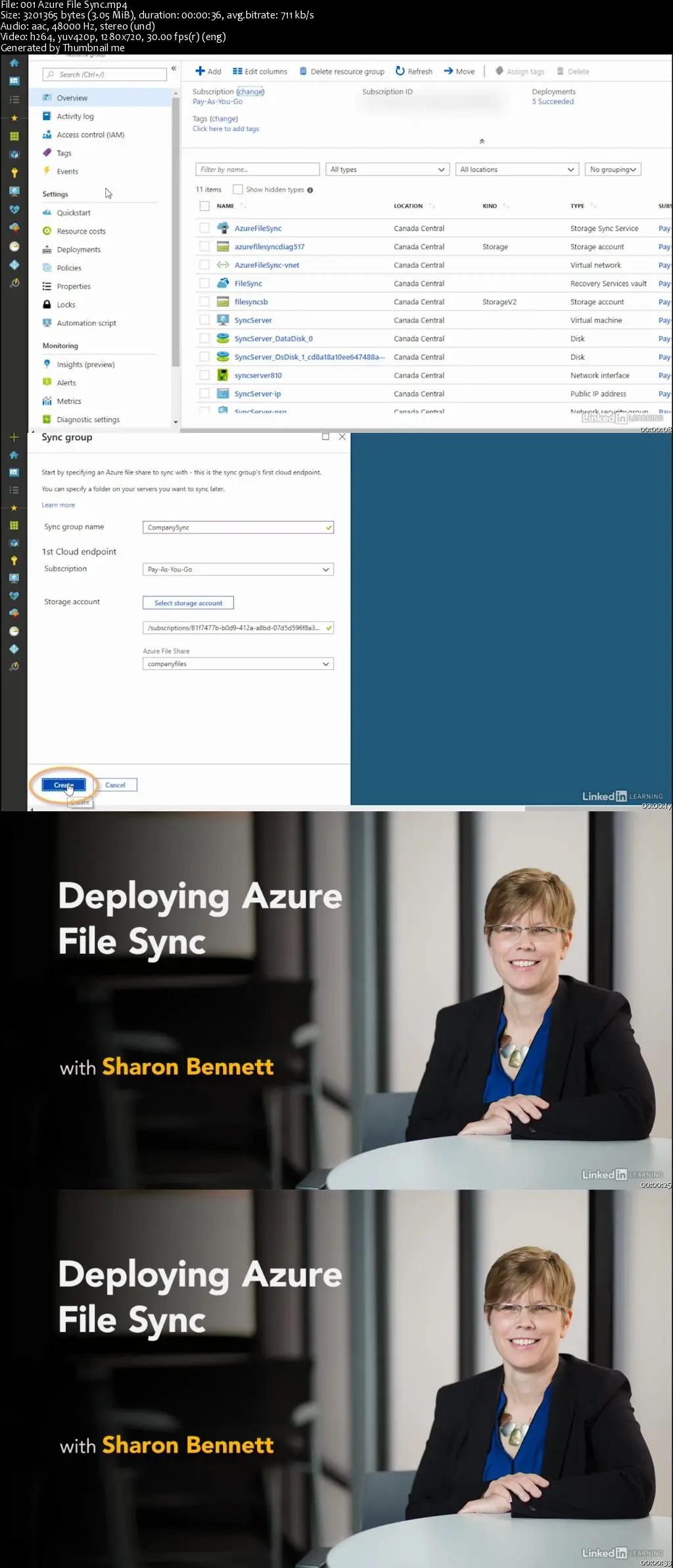Click the AzureFileSync storage sync service icon

[x=223, y=228]
